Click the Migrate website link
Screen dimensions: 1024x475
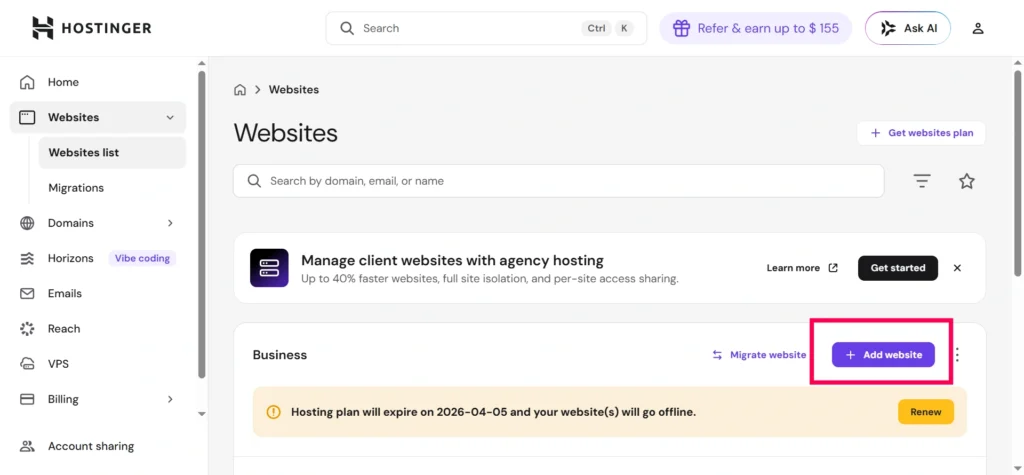[x=759, y=355]
